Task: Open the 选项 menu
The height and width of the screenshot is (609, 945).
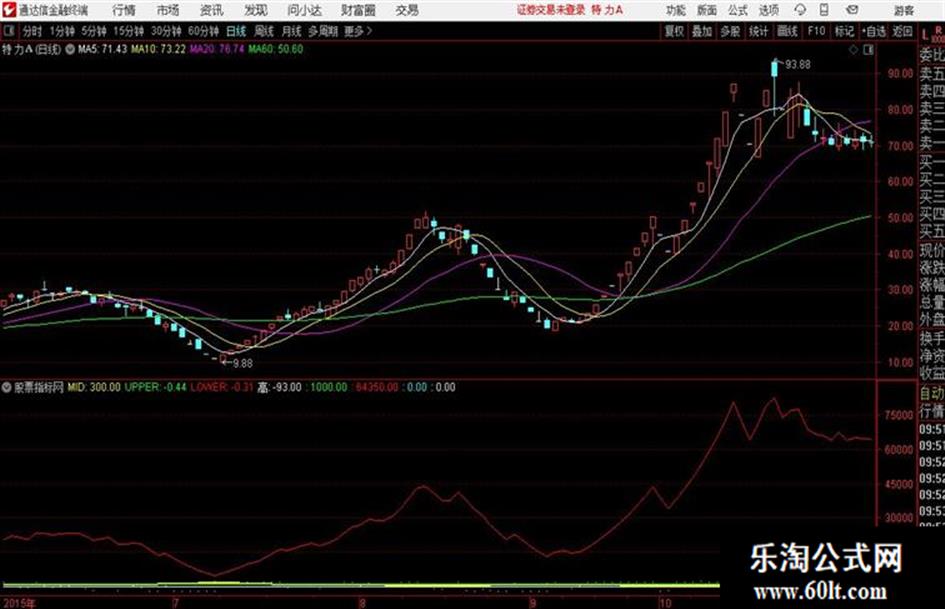Action: pyautogui.click(x=768, y=10)
